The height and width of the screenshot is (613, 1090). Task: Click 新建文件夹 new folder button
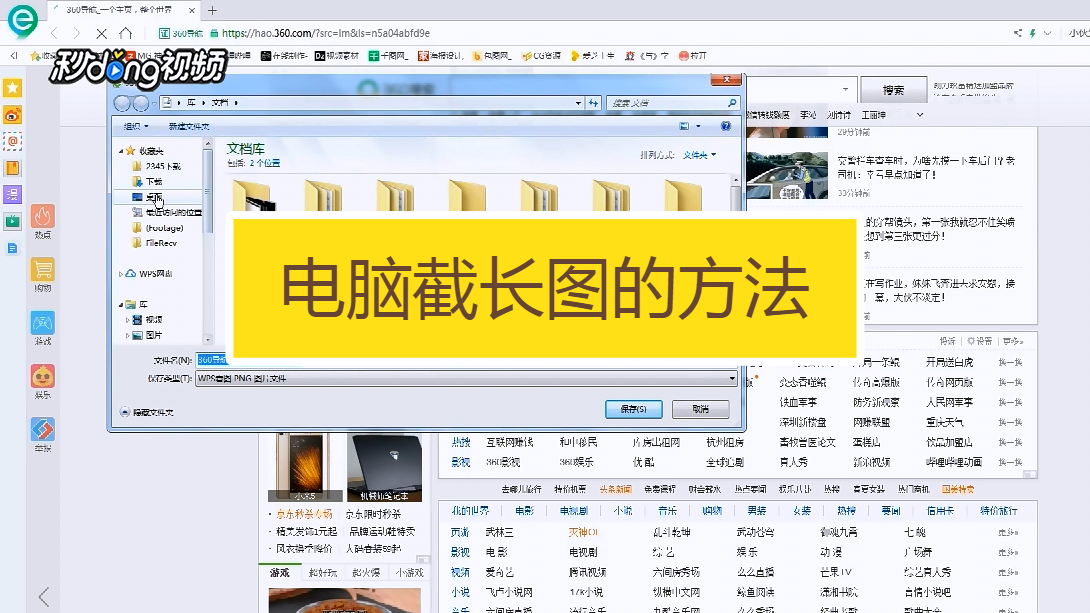(189, 126)
